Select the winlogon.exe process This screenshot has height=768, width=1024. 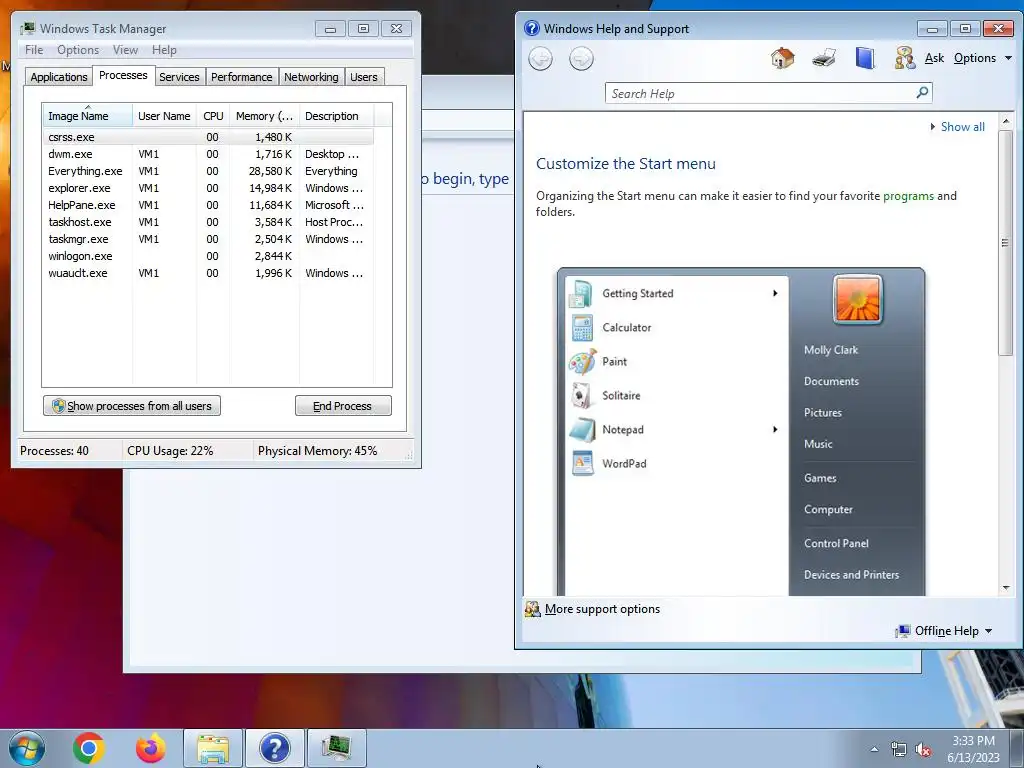click(208, 256)
